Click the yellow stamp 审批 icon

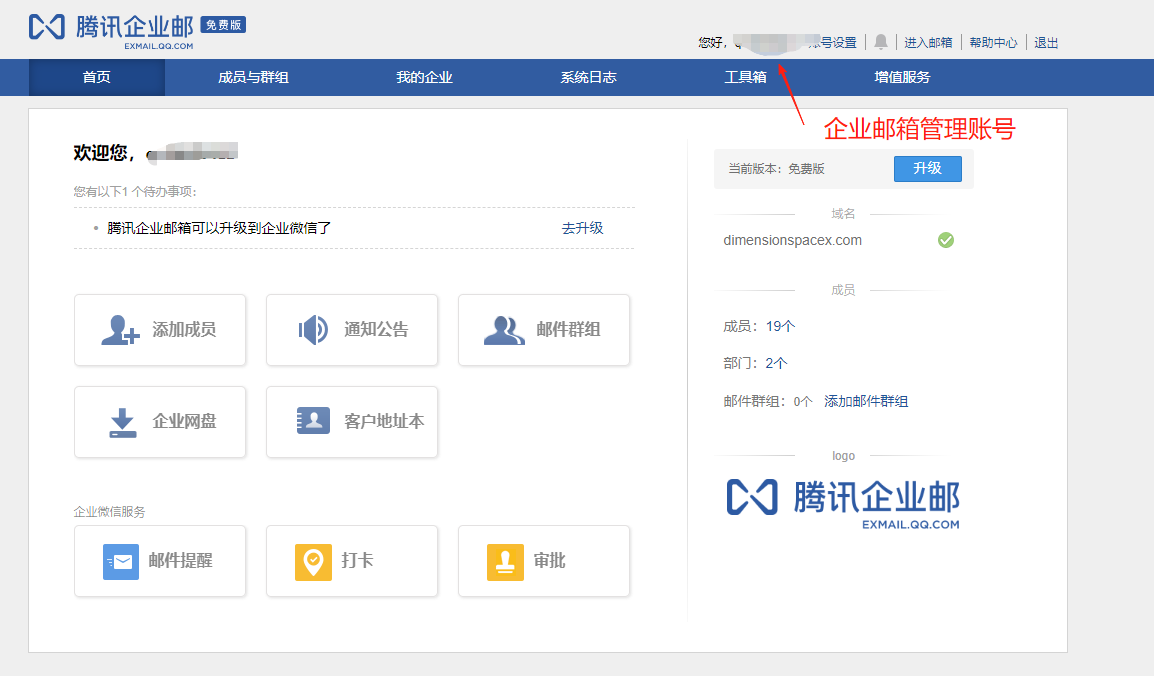(x=505, y=562)
